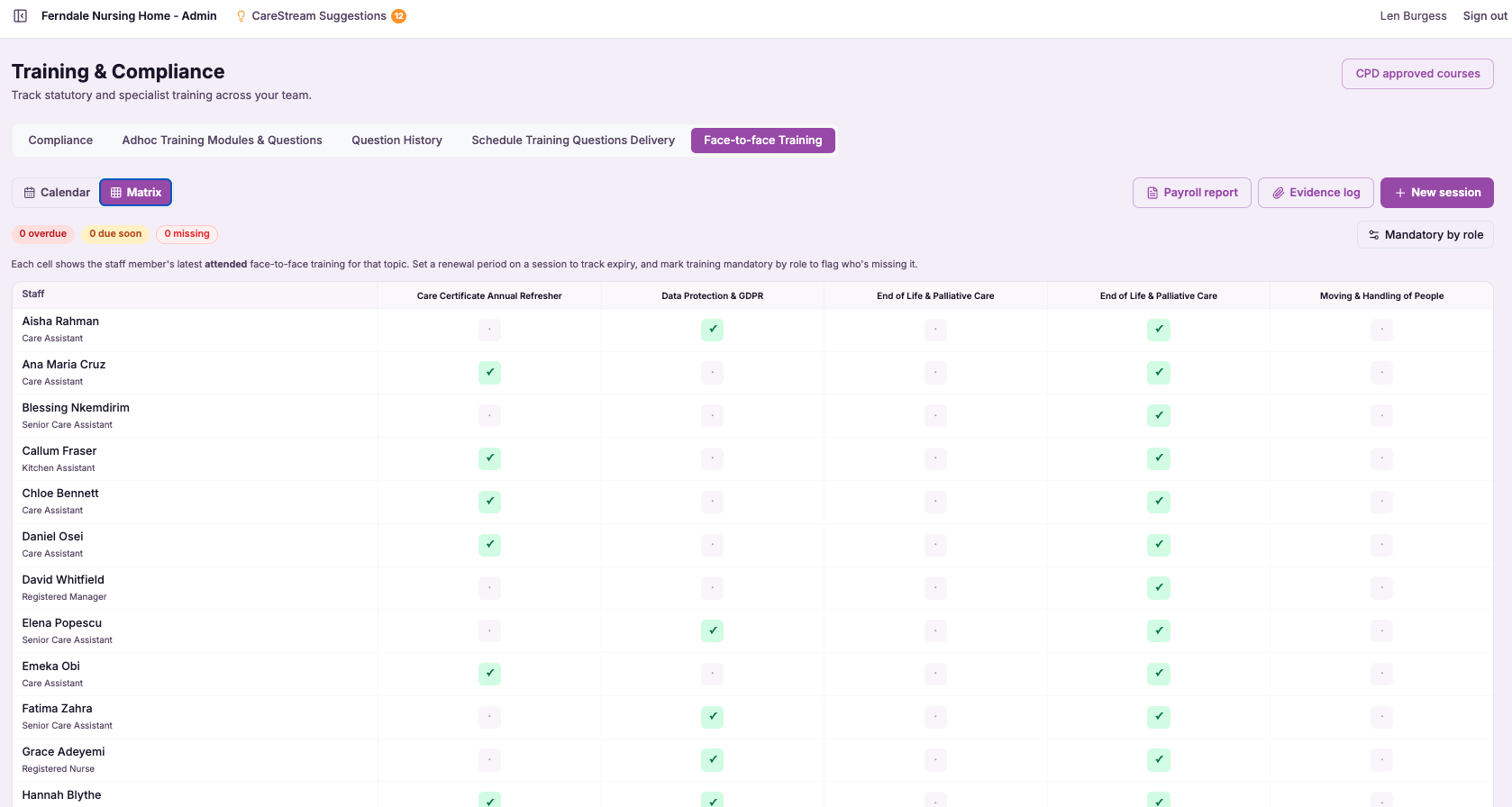
Task: Select staff member Daniel Osei
Action: [x=52, y=537]
